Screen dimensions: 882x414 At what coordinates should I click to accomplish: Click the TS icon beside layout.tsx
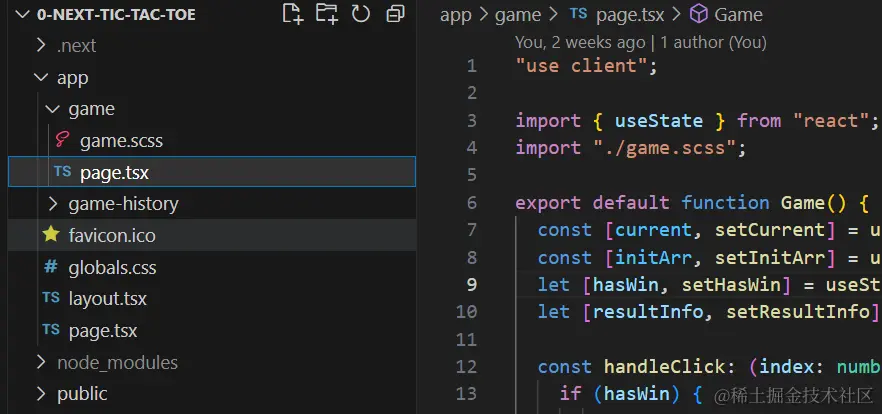51,298
